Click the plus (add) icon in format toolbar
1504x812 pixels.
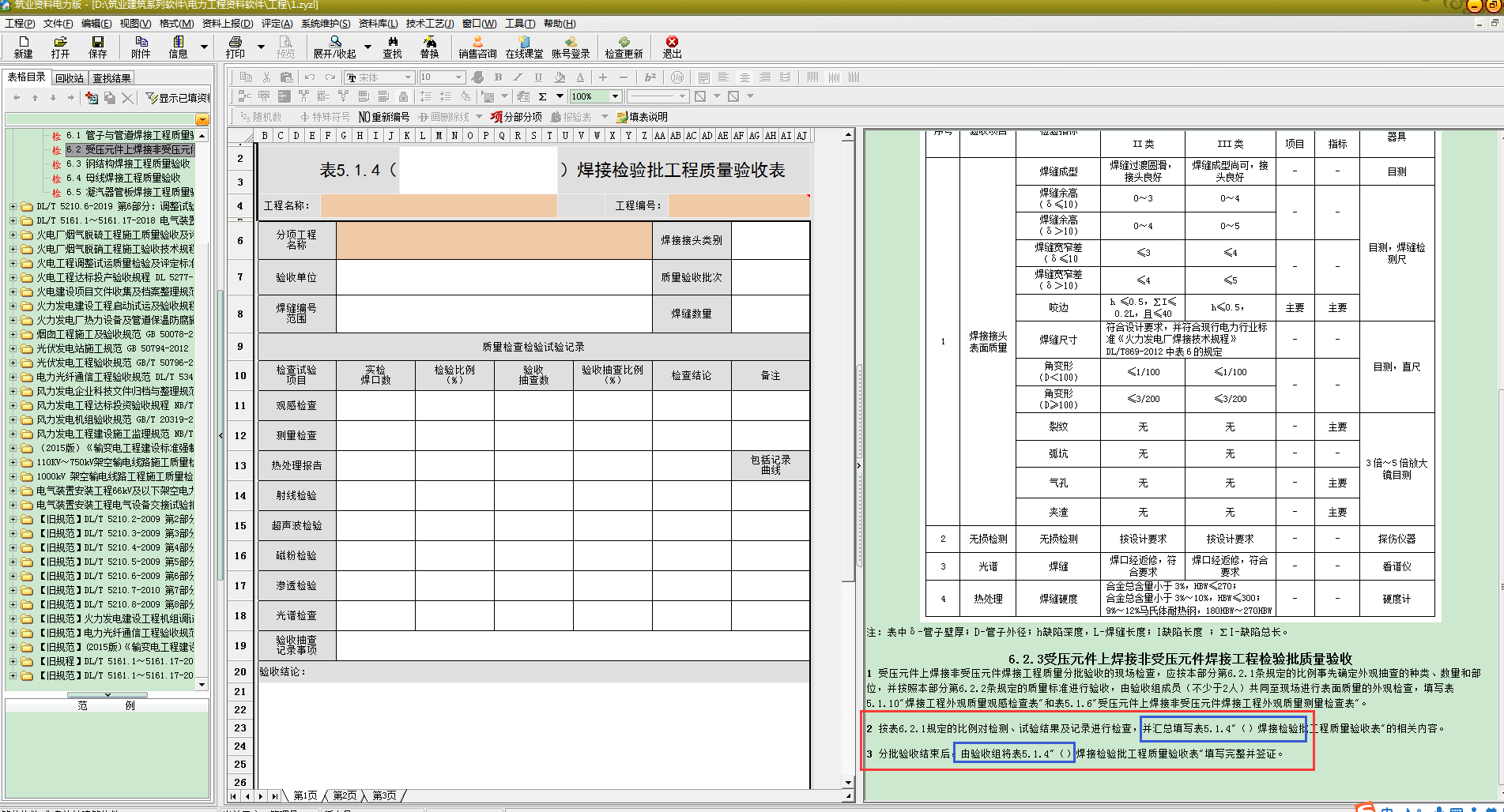click(603, 77)
